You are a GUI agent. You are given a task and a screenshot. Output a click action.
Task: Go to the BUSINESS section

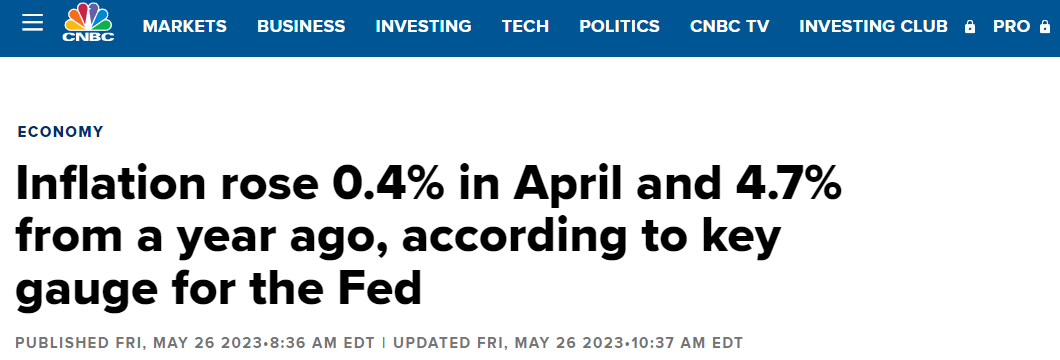tap(301, 26)
